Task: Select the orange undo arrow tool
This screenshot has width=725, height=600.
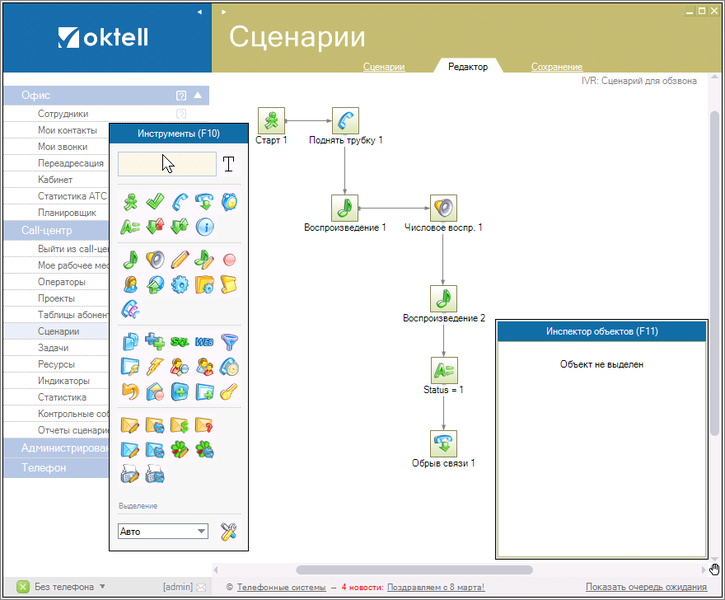Action: (x=131, y=392)
